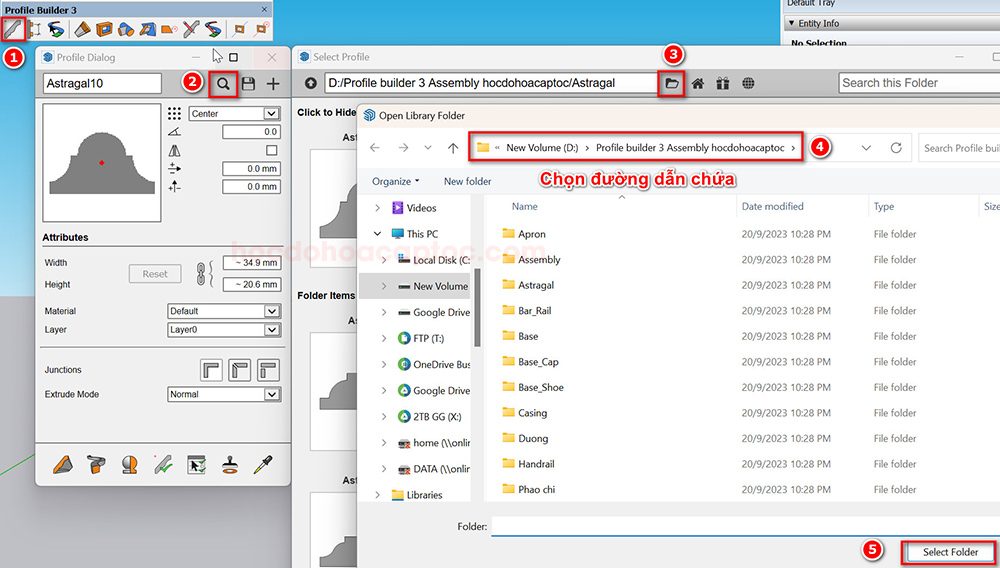1000x568 pixels.
Task: Open address bar previous locations dropdown
Action: [x=866, y=148]
